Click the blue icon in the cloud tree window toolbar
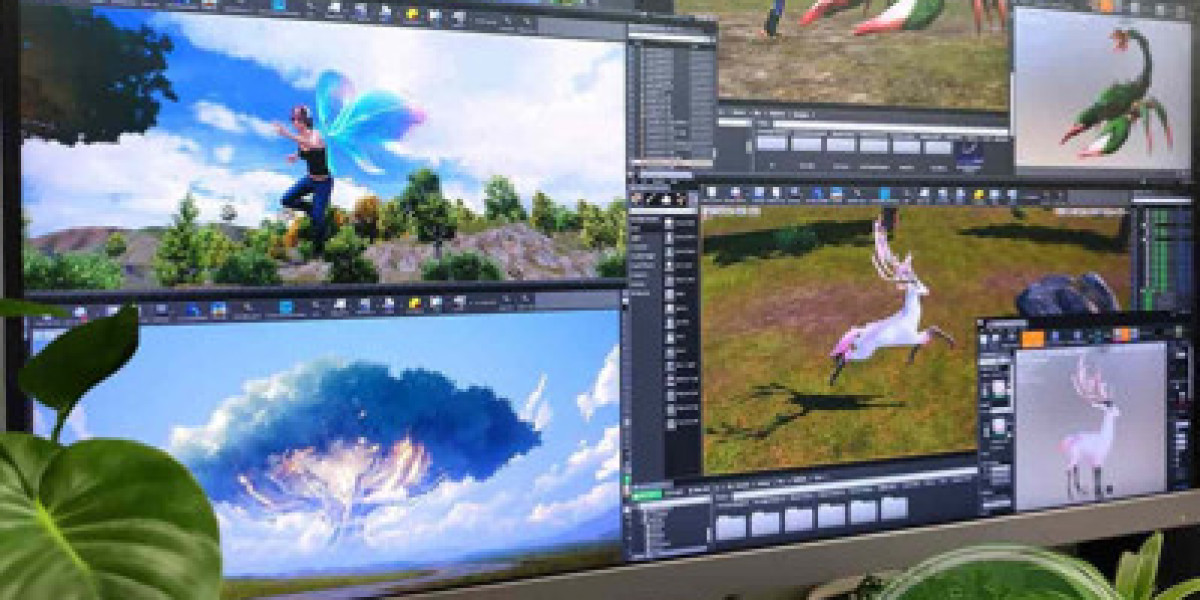 (x=286, y=308)
